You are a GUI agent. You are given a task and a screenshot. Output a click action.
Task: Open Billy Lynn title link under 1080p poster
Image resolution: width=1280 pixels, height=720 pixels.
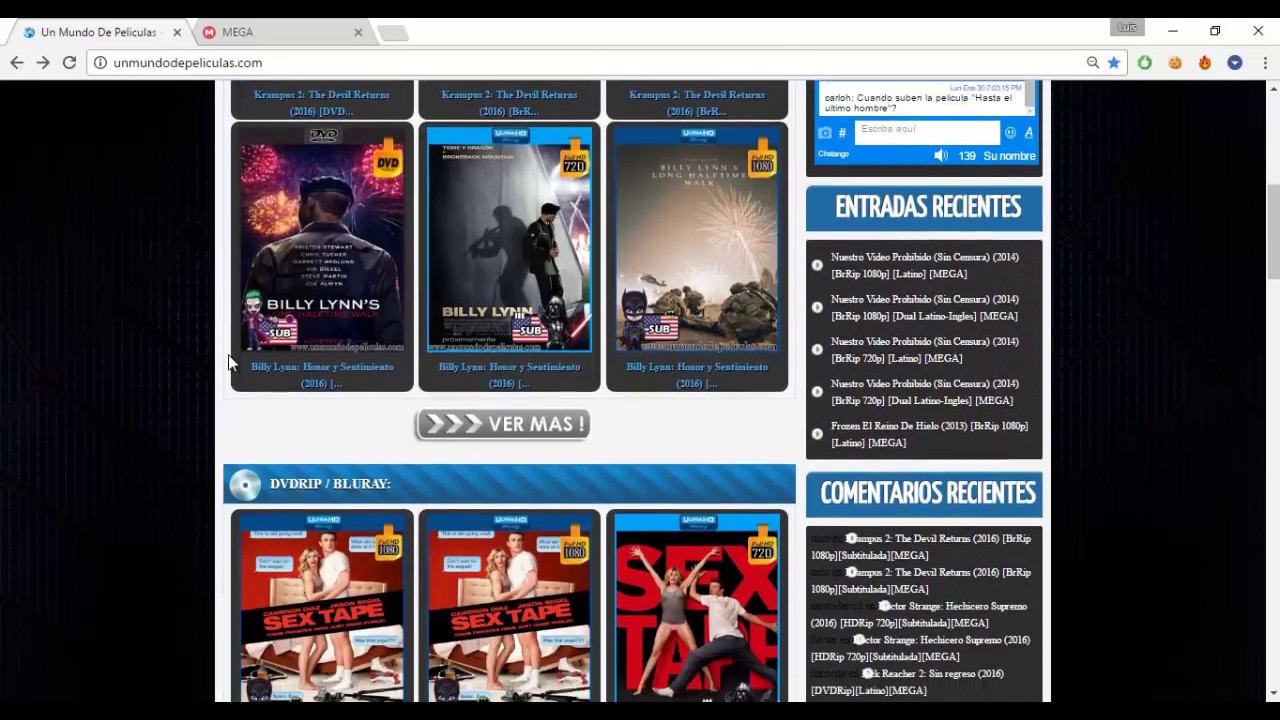(x=697, y=375)
